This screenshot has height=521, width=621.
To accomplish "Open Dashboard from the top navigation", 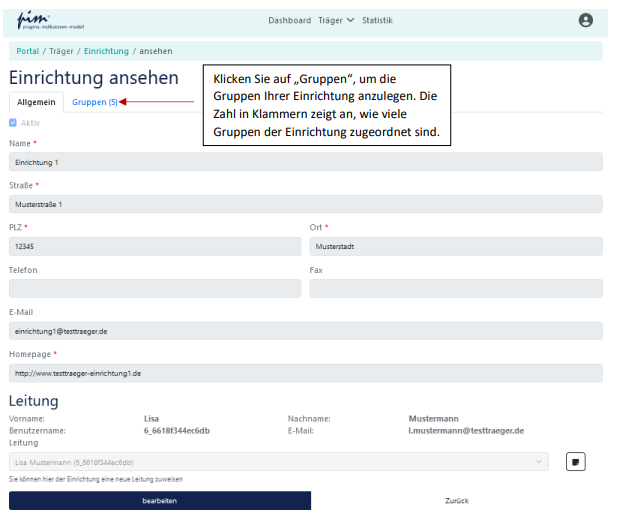I will pyautogui.click(x=289, y=20).
